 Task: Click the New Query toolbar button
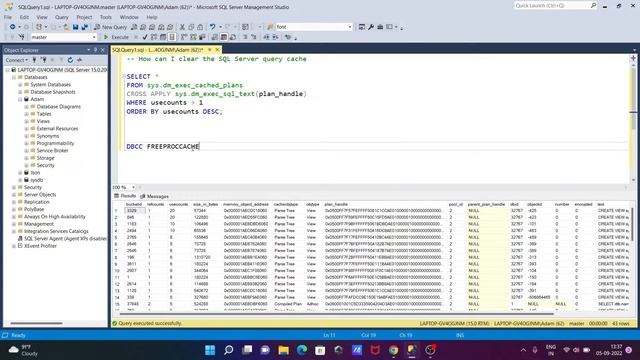coord(111,27)
